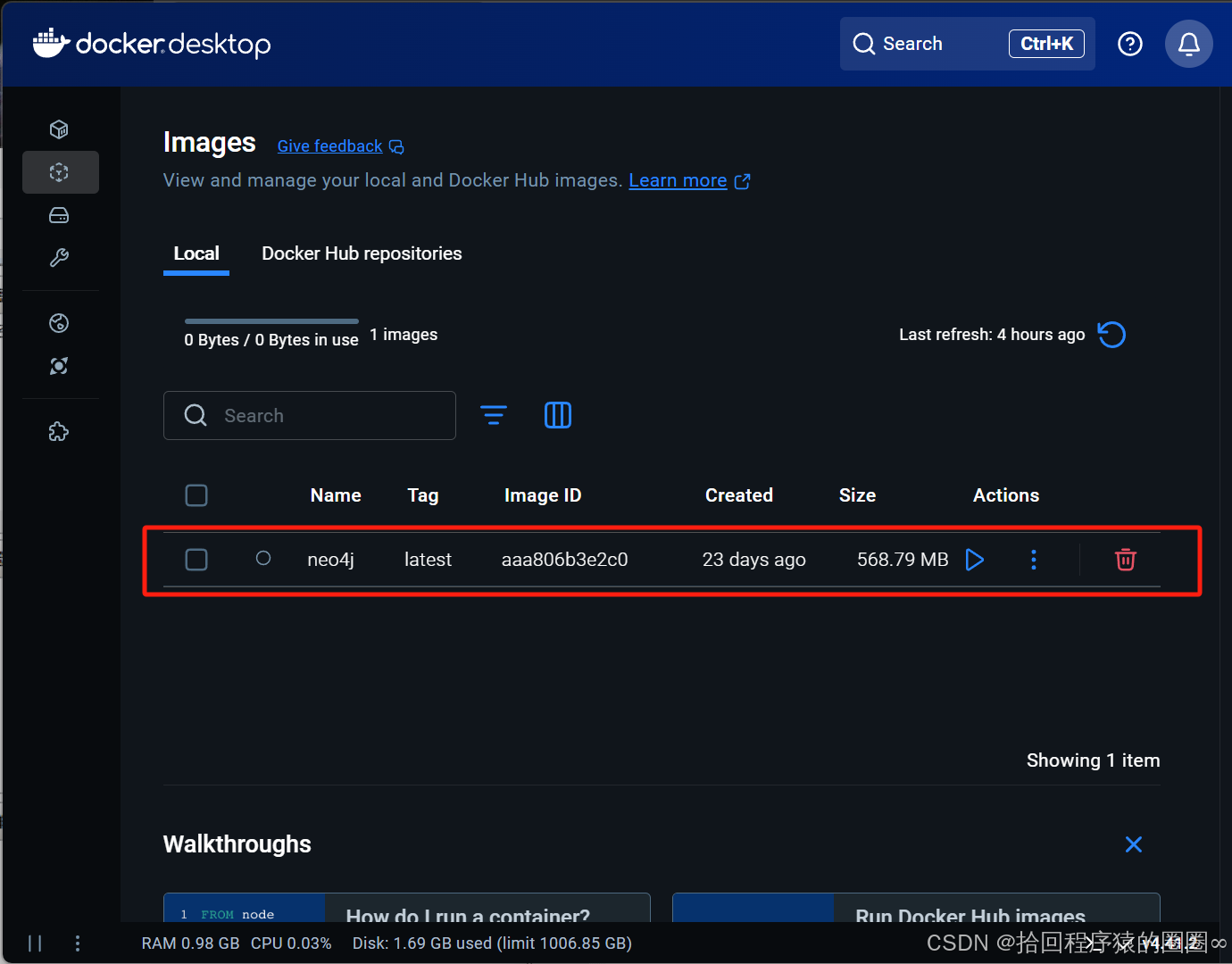
Task: Sort by the Name column header
Action: pyautogui.click(x=336, y=495)
